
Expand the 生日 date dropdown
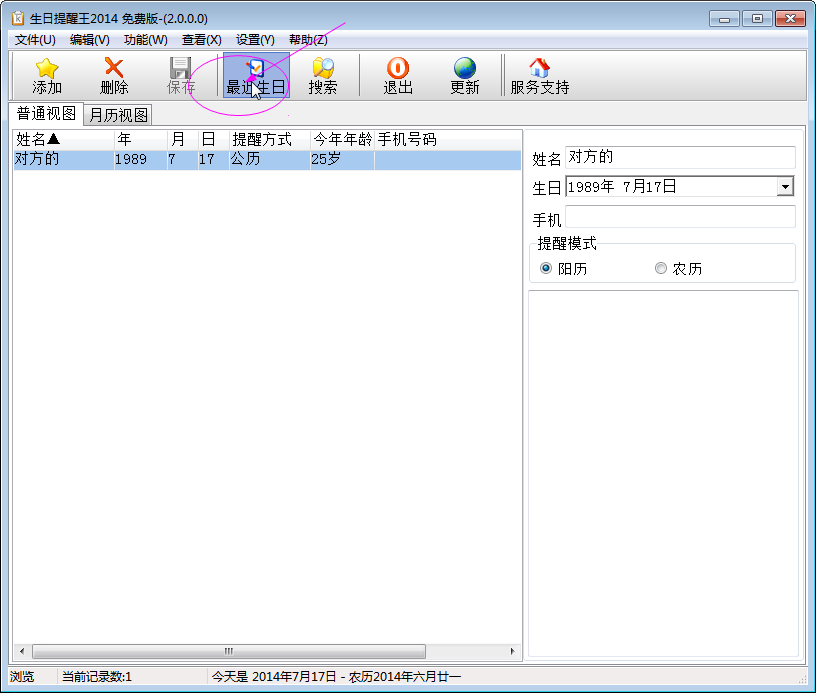(x=785, y=186)
